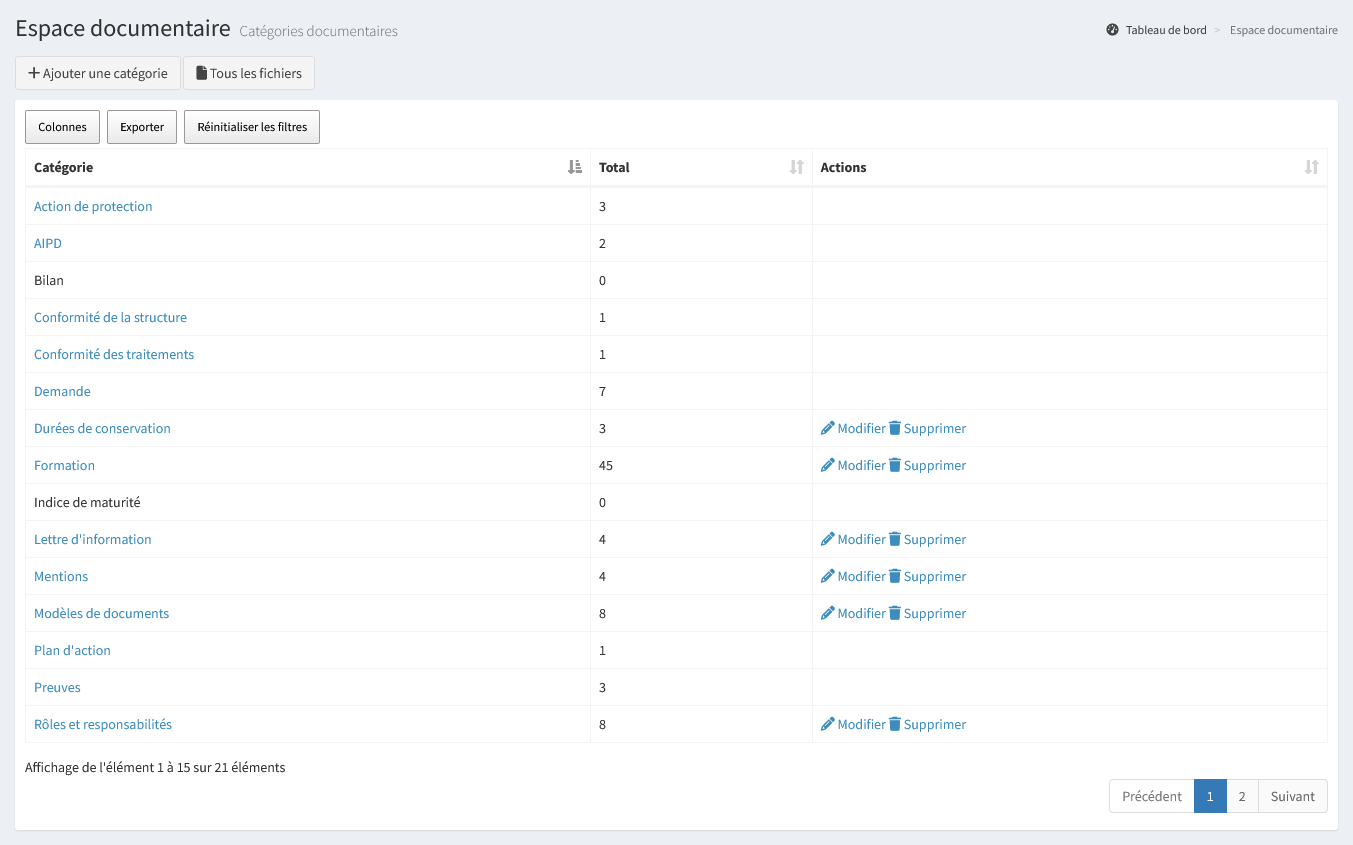Click the dashboard icon in breadcrumb
The height and width of the screenshot is (845, 1353).
tap(1112, 30)
